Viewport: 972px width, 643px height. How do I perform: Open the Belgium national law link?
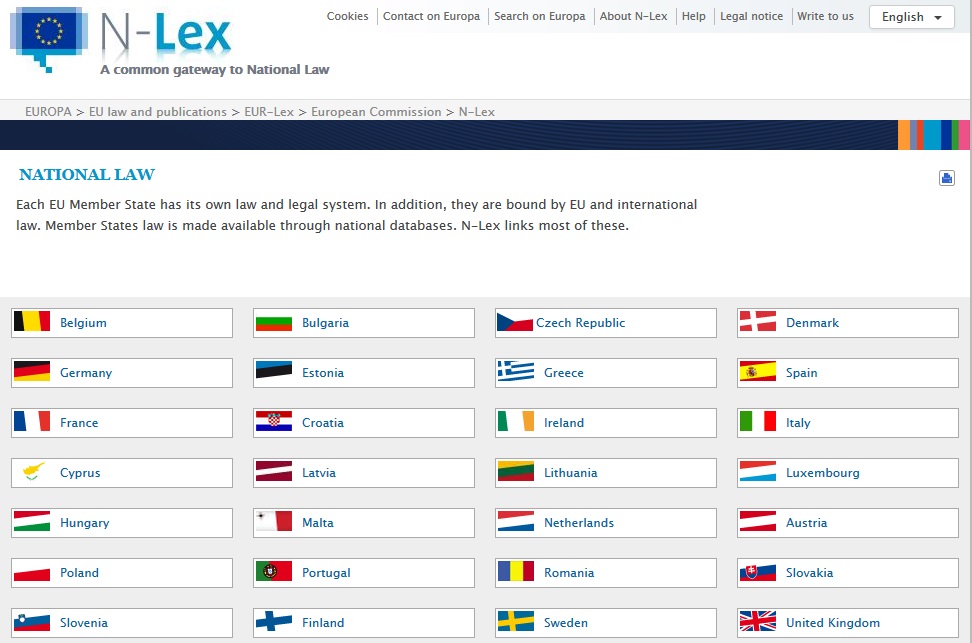coord(83,322)
